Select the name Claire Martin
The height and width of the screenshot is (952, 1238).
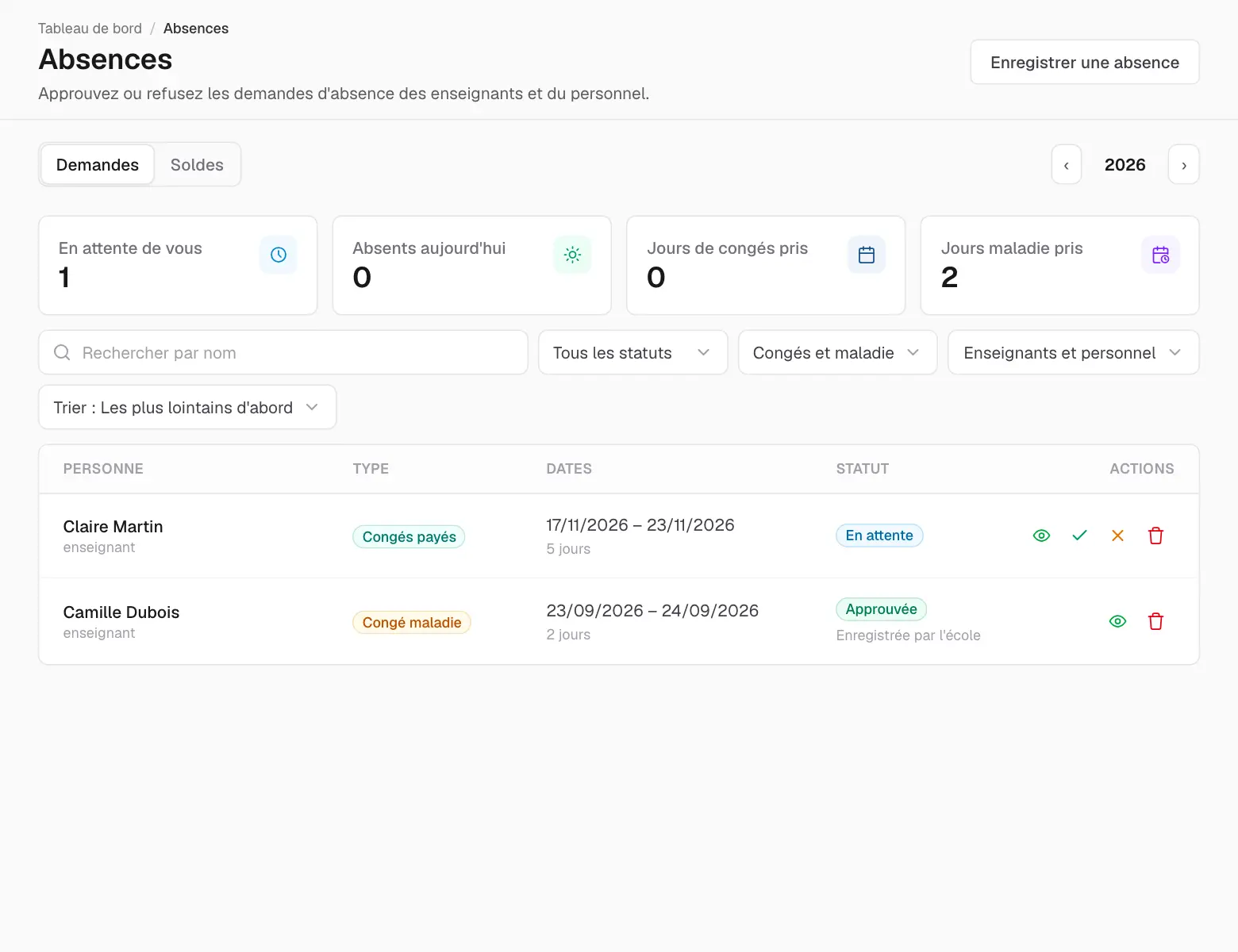tap(113, 527)
